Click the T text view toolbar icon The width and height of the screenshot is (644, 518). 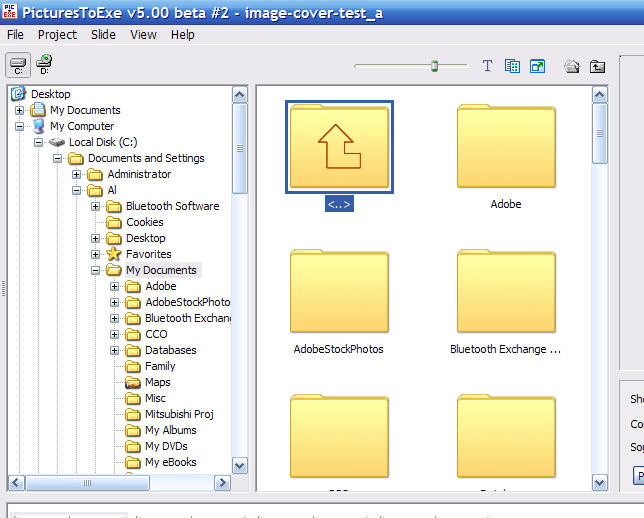click(487, 66)
